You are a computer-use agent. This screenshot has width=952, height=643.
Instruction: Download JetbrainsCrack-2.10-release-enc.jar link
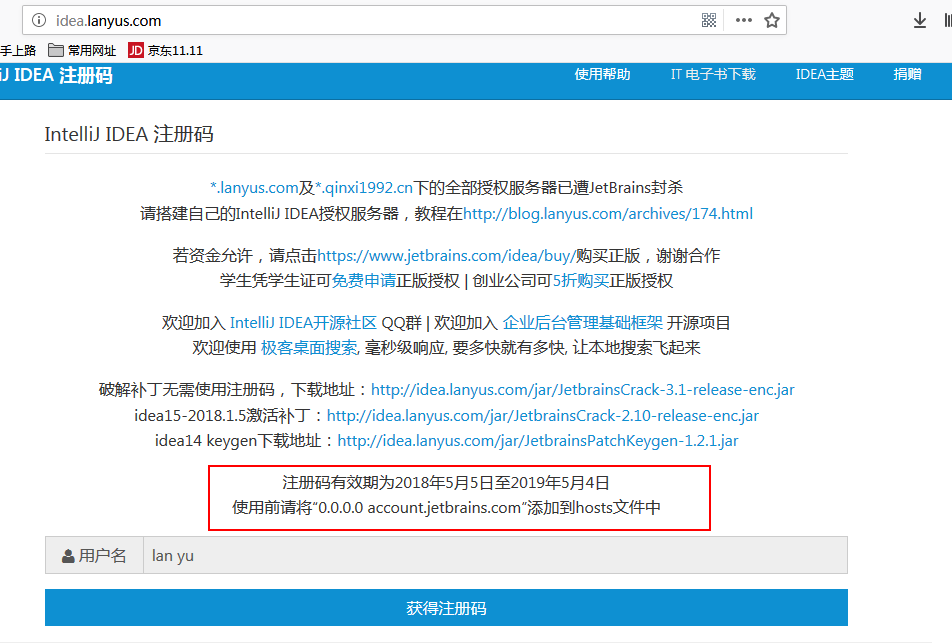(x=543, y=416)
